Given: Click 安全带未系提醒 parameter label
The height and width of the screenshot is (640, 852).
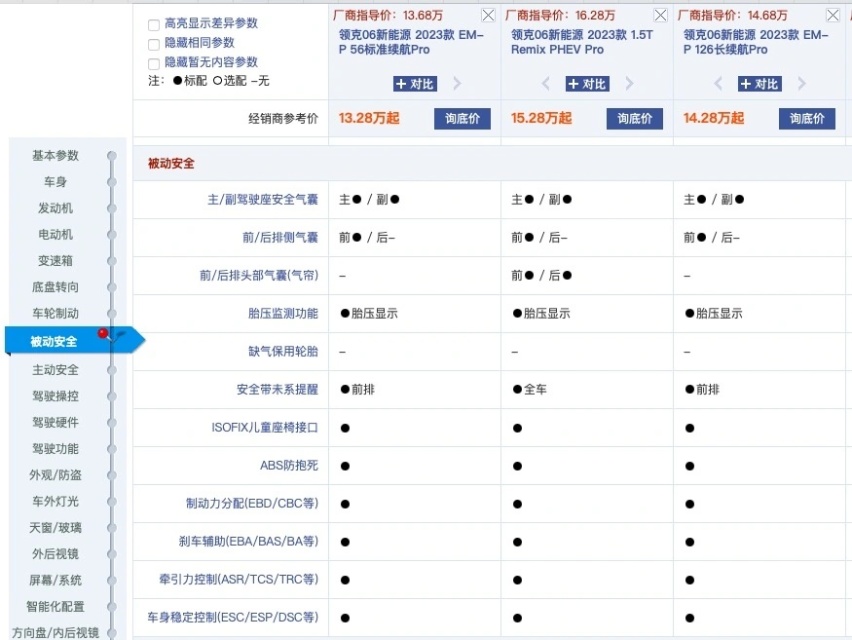Looking at the screenshot, I should 277,390.
